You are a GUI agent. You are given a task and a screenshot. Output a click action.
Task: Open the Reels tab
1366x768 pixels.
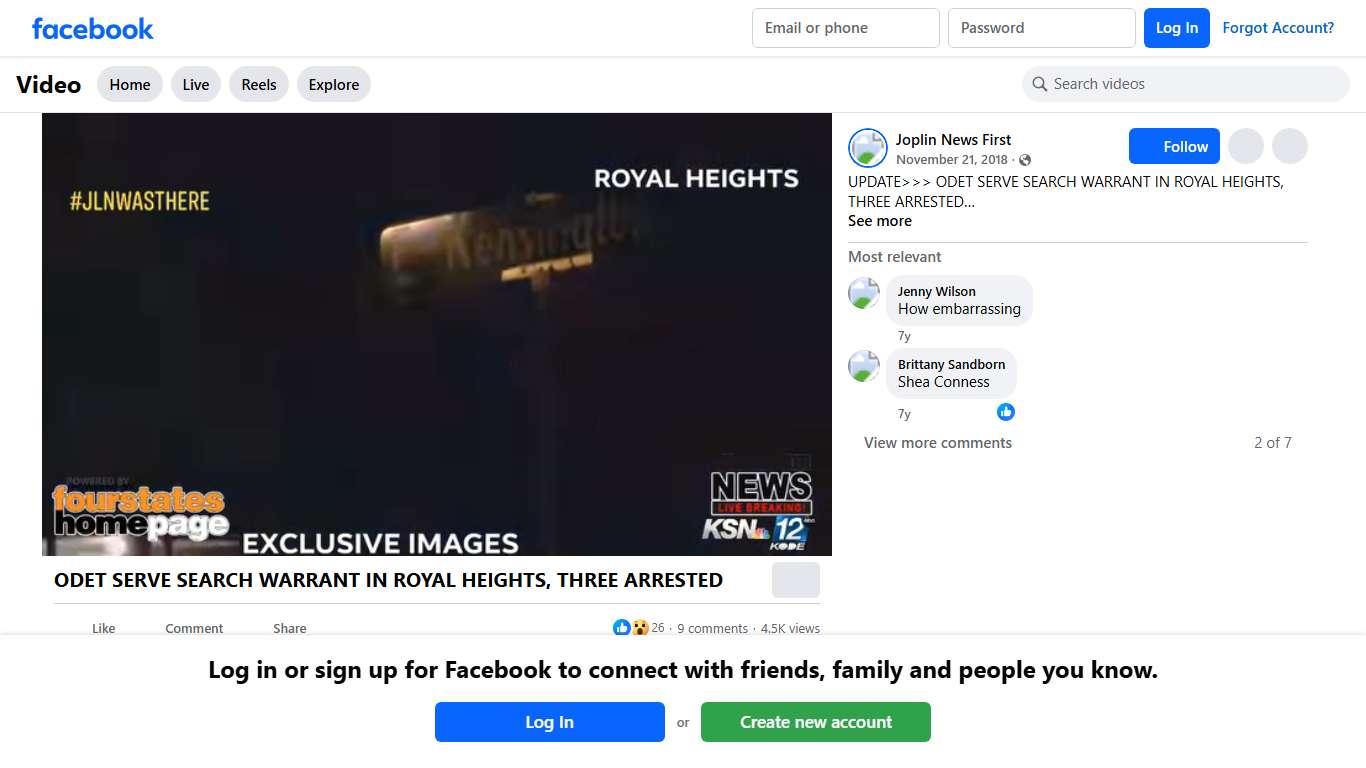click(259, 85)
